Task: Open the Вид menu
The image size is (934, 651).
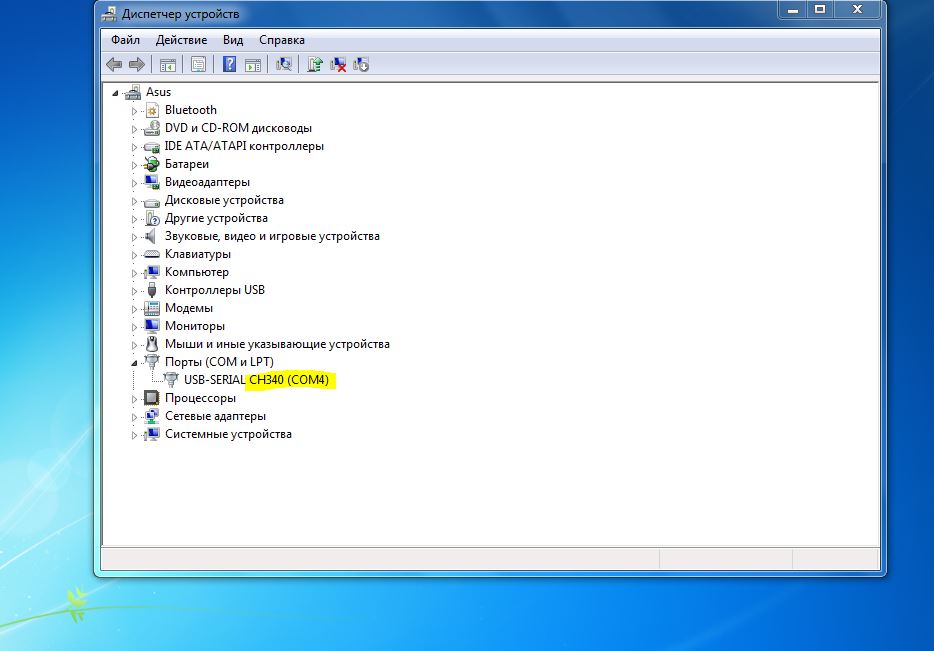Action: tap(233, 40)
